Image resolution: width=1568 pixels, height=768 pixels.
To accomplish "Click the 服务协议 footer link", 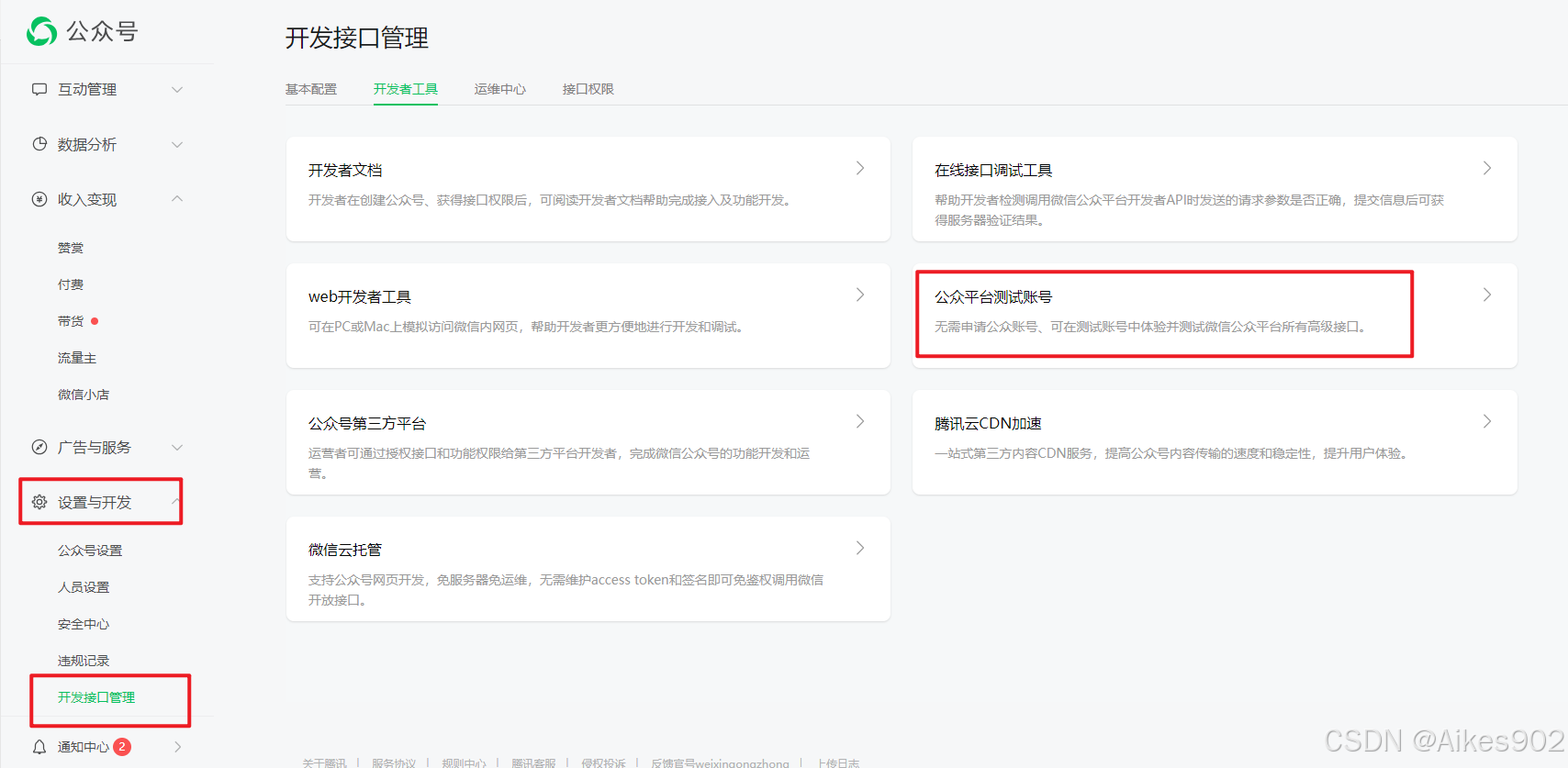I will tap(394, 762).
